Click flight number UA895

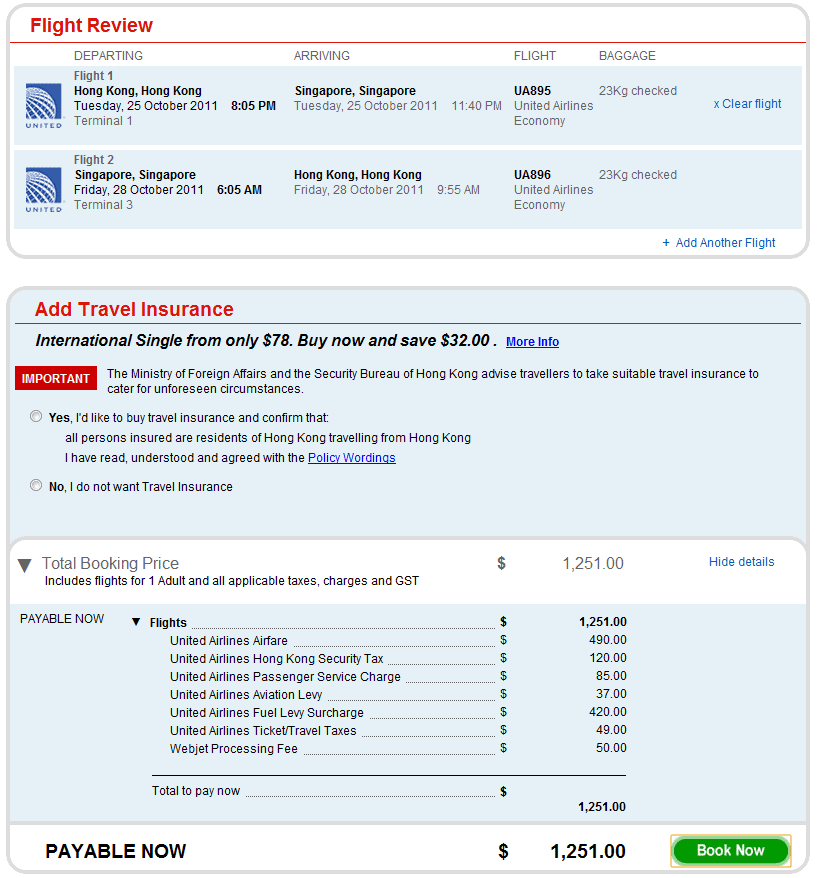click(532, 91)
